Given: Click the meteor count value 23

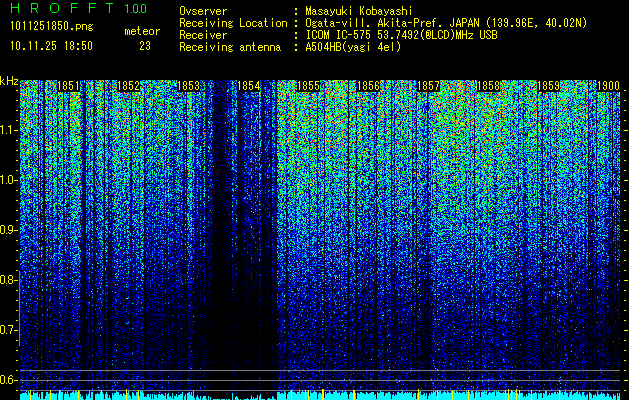Looking at the screenshot, I should click(x=145, y=46).
